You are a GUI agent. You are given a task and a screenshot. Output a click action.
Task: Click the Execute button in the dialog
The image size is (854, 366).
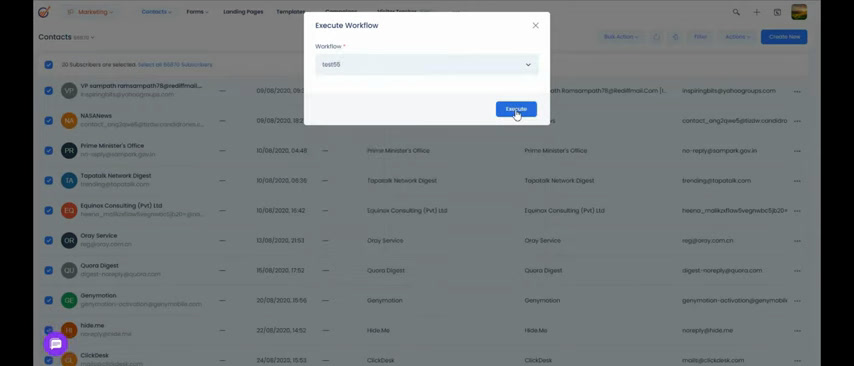[x=516, y=109]
